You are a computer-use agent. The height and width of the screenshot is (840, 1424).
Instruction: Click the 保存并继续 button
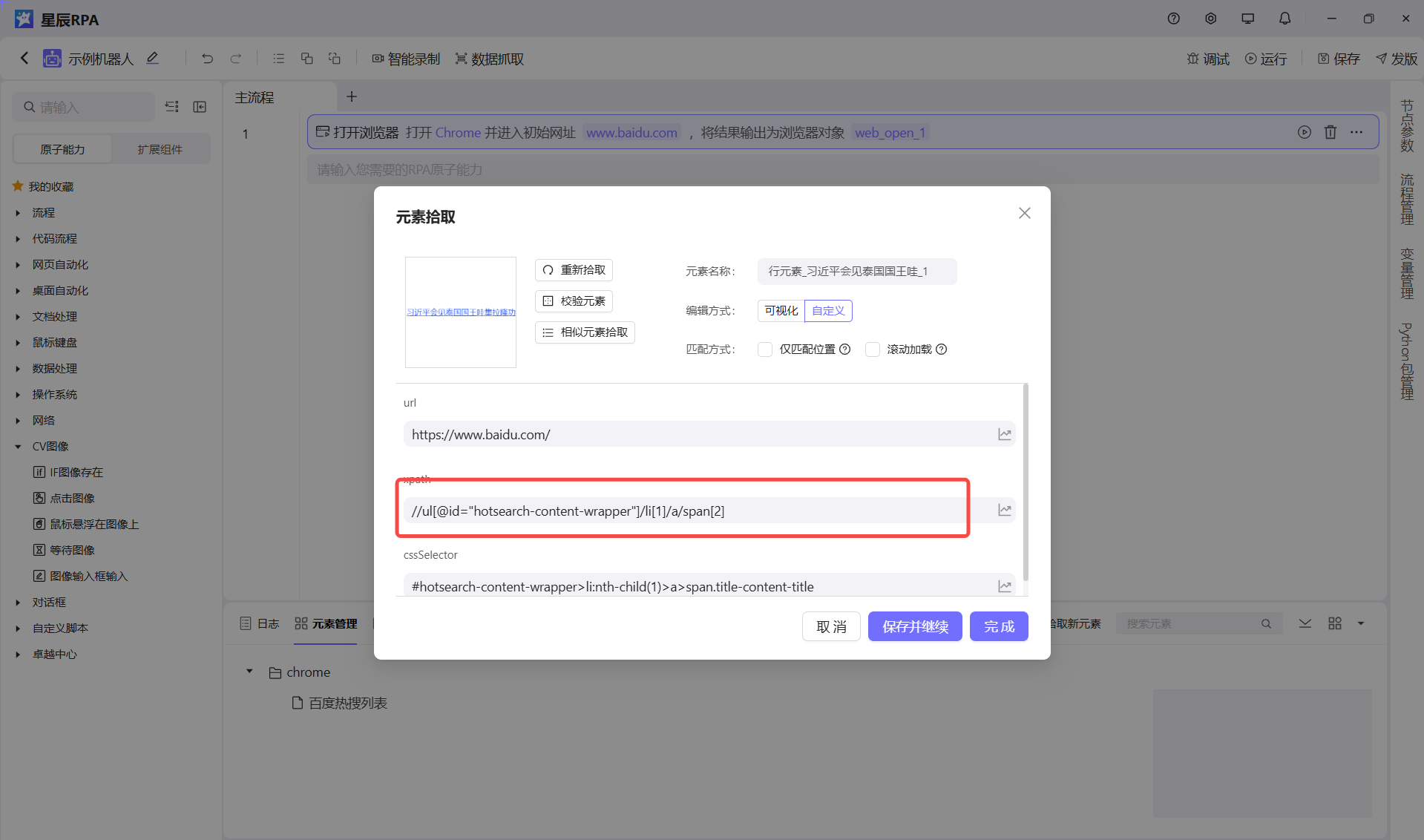tap(914, 626)
